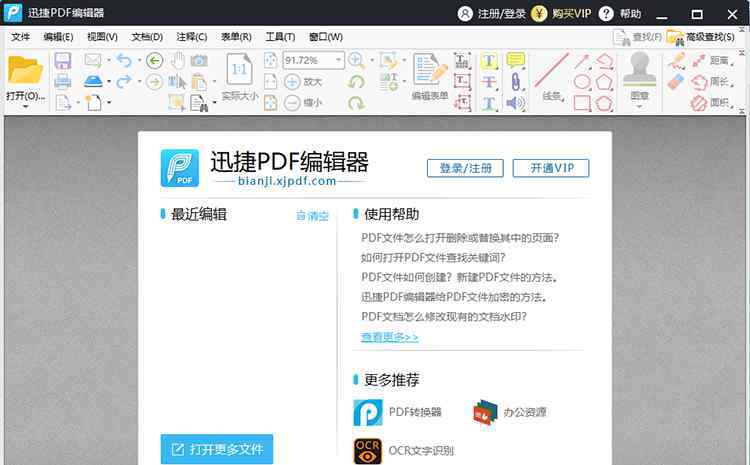
Task: Select the Snapshot camera icon
Action: pyautogui.click(x=199, y=61)
